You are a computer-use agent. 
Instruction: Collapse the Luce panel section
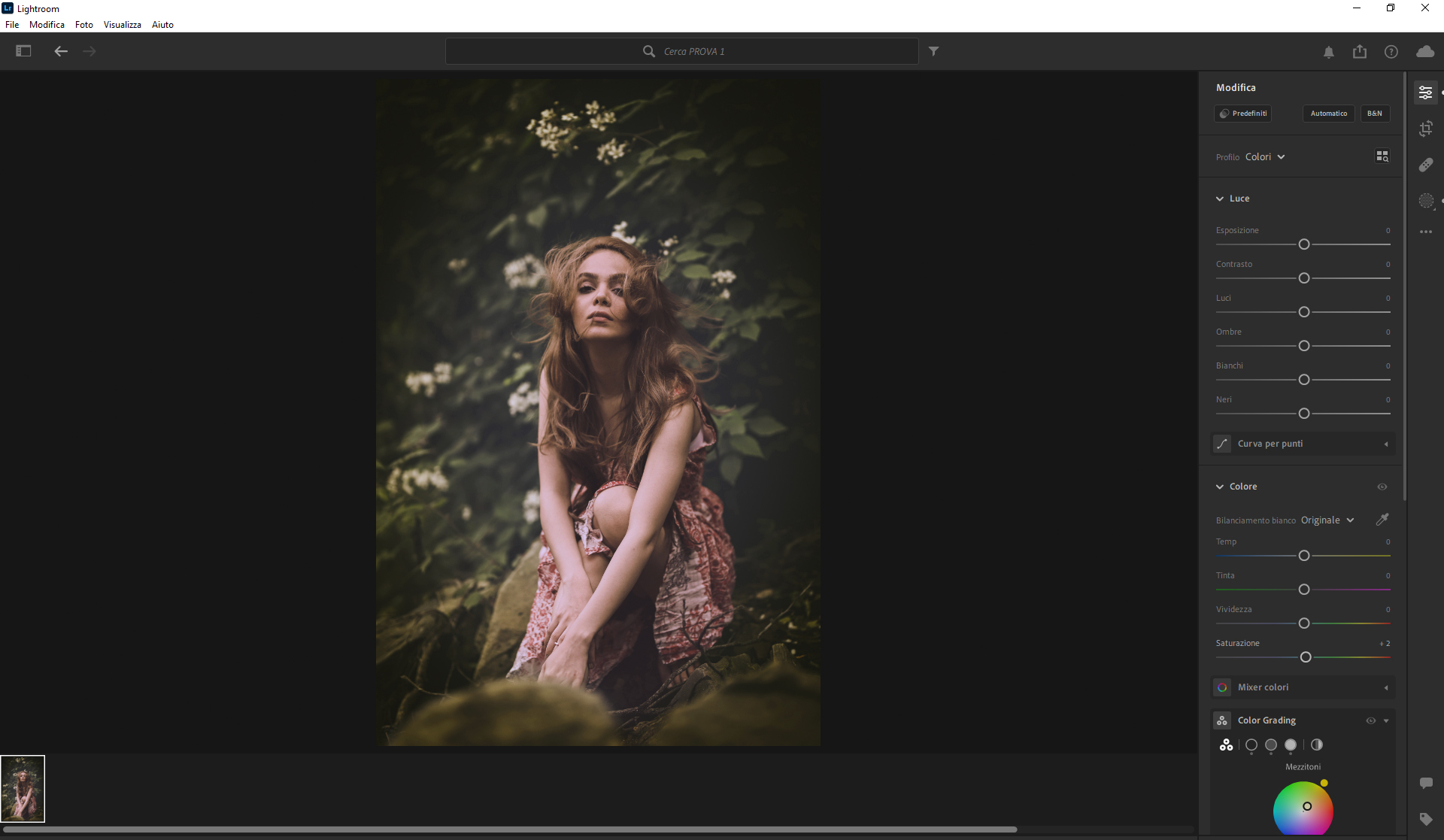[x=1219, y=199]
